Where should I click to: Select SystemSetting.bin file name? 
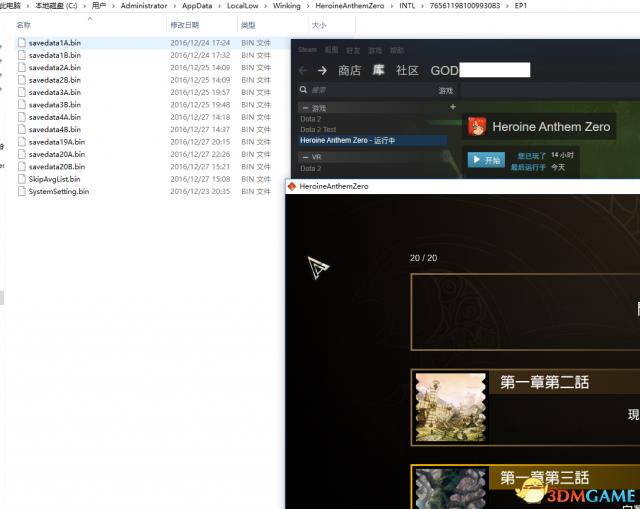click(x=59, y=191)
